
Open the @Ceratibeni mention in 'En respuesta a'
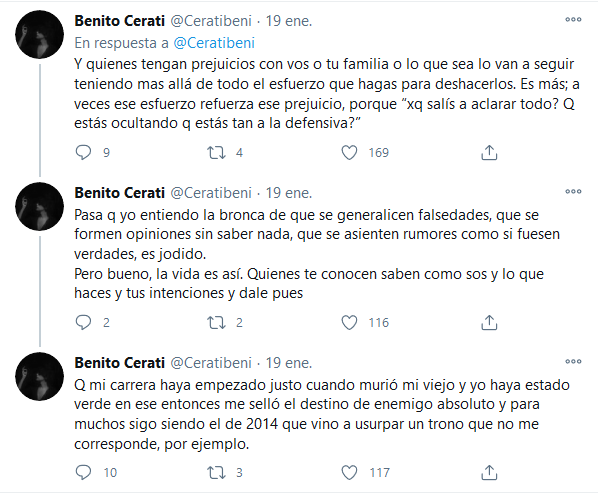coord(214,43)
